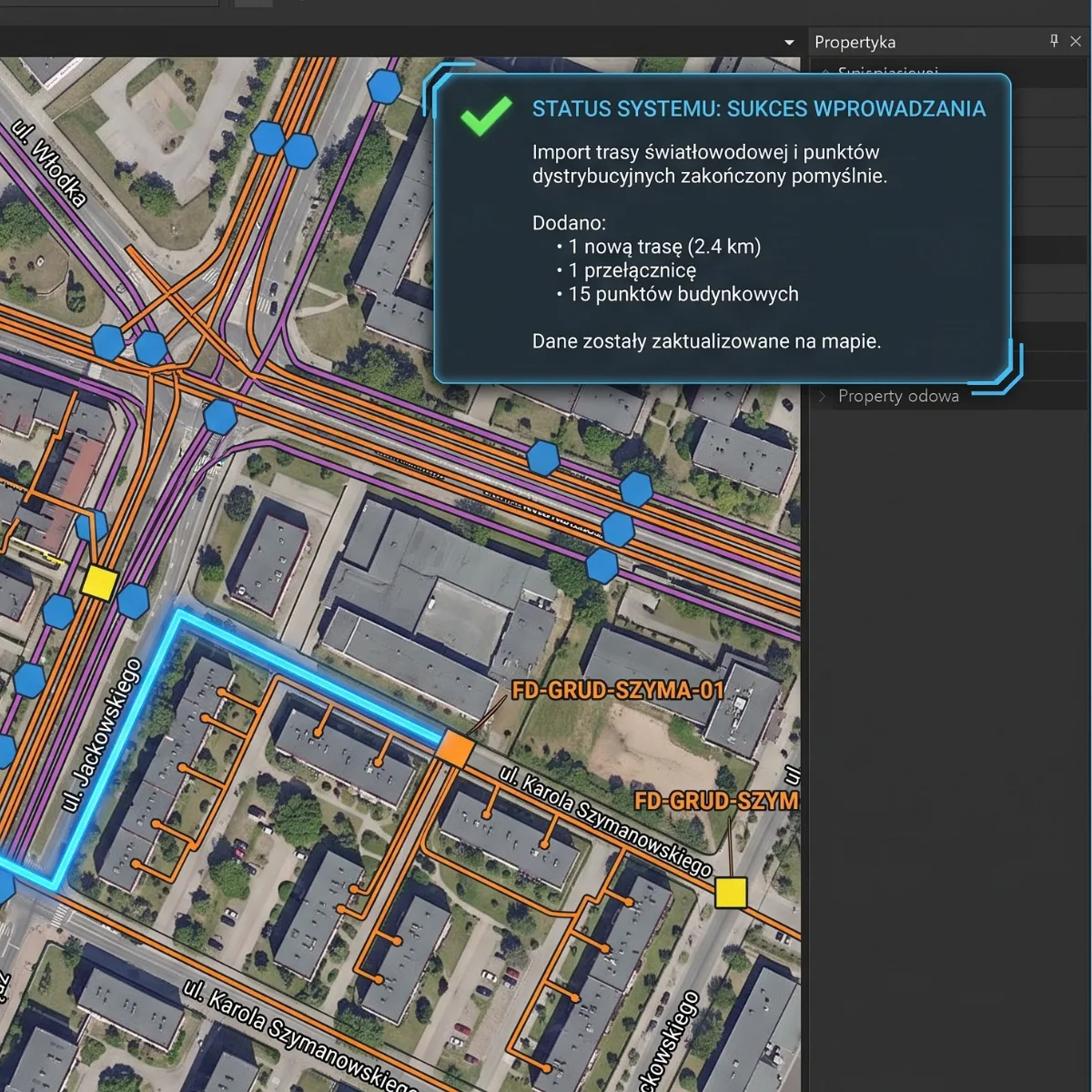Expand the Property odowa section chevron

coord(823,396)
